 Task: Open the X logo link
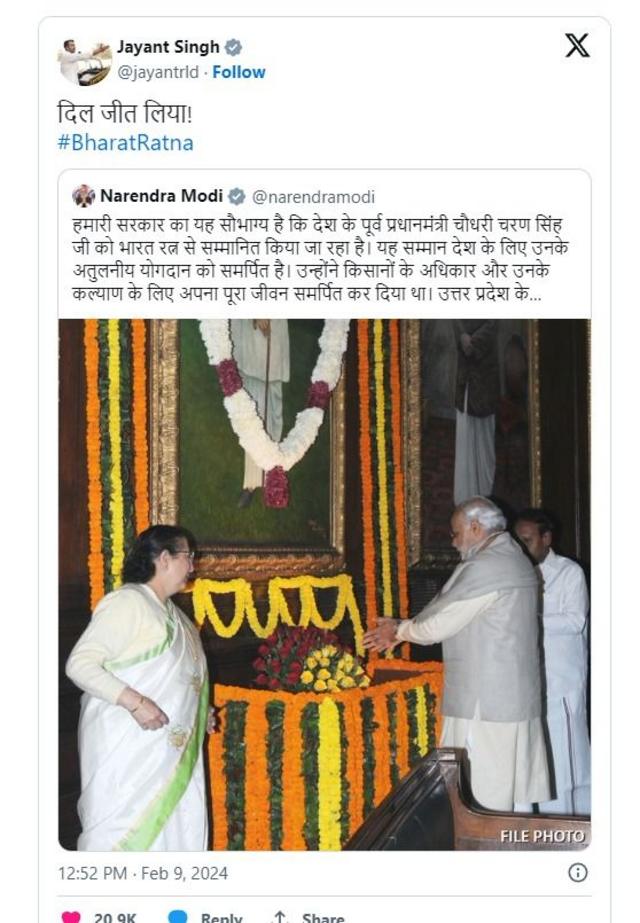(x=577, y=45)
